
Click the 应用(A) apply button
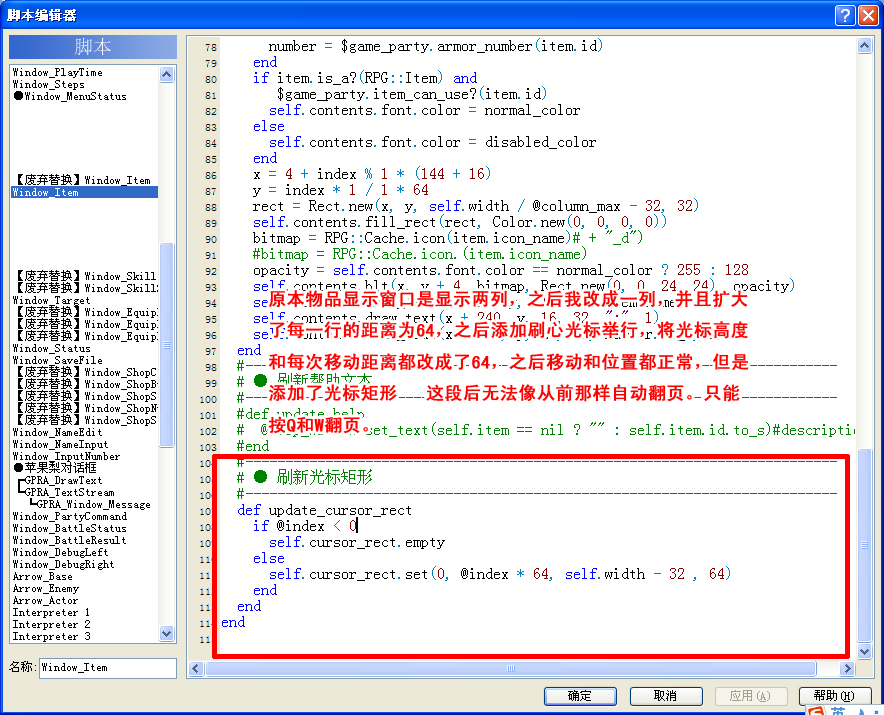tap(750, 696)
